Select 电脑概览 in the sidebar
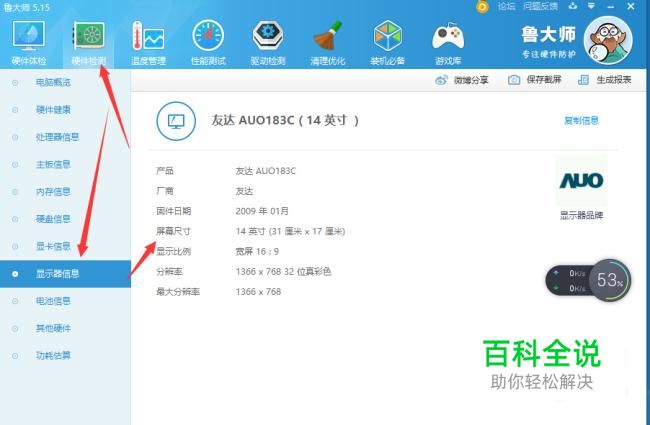The width and height of the screenshot is (650, 425). (53, 83)
